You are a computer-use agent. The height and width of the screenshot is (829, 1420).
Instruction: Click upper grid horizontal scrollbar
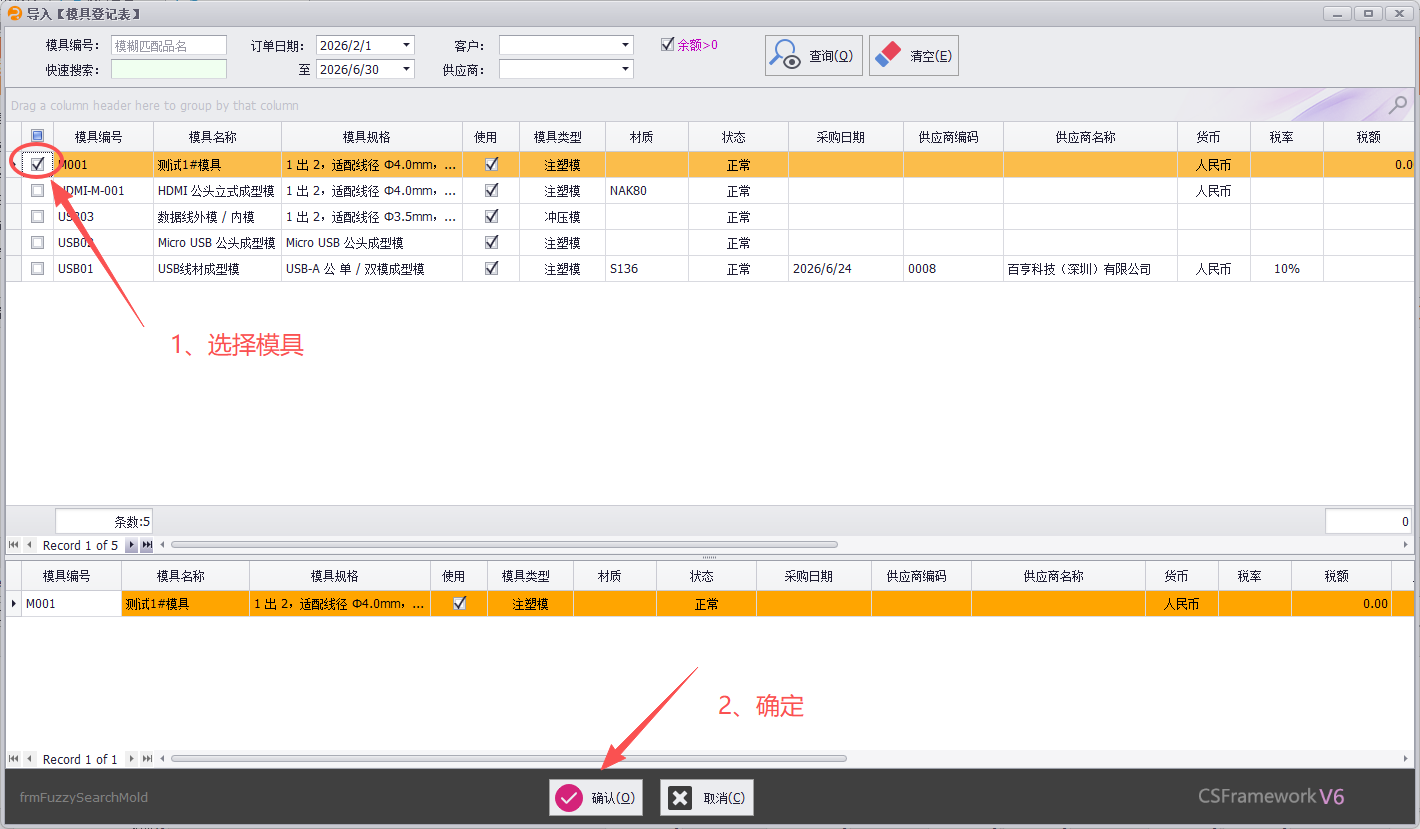505,545
